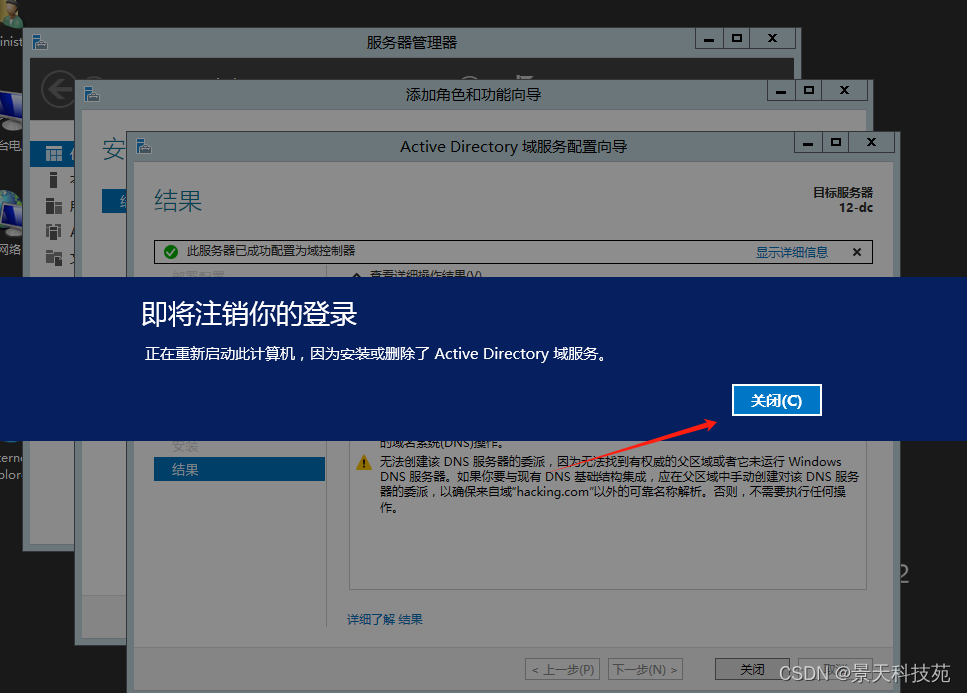
Task: Maximize the 添加角色和功能向导 window
Action: point(809,91)
